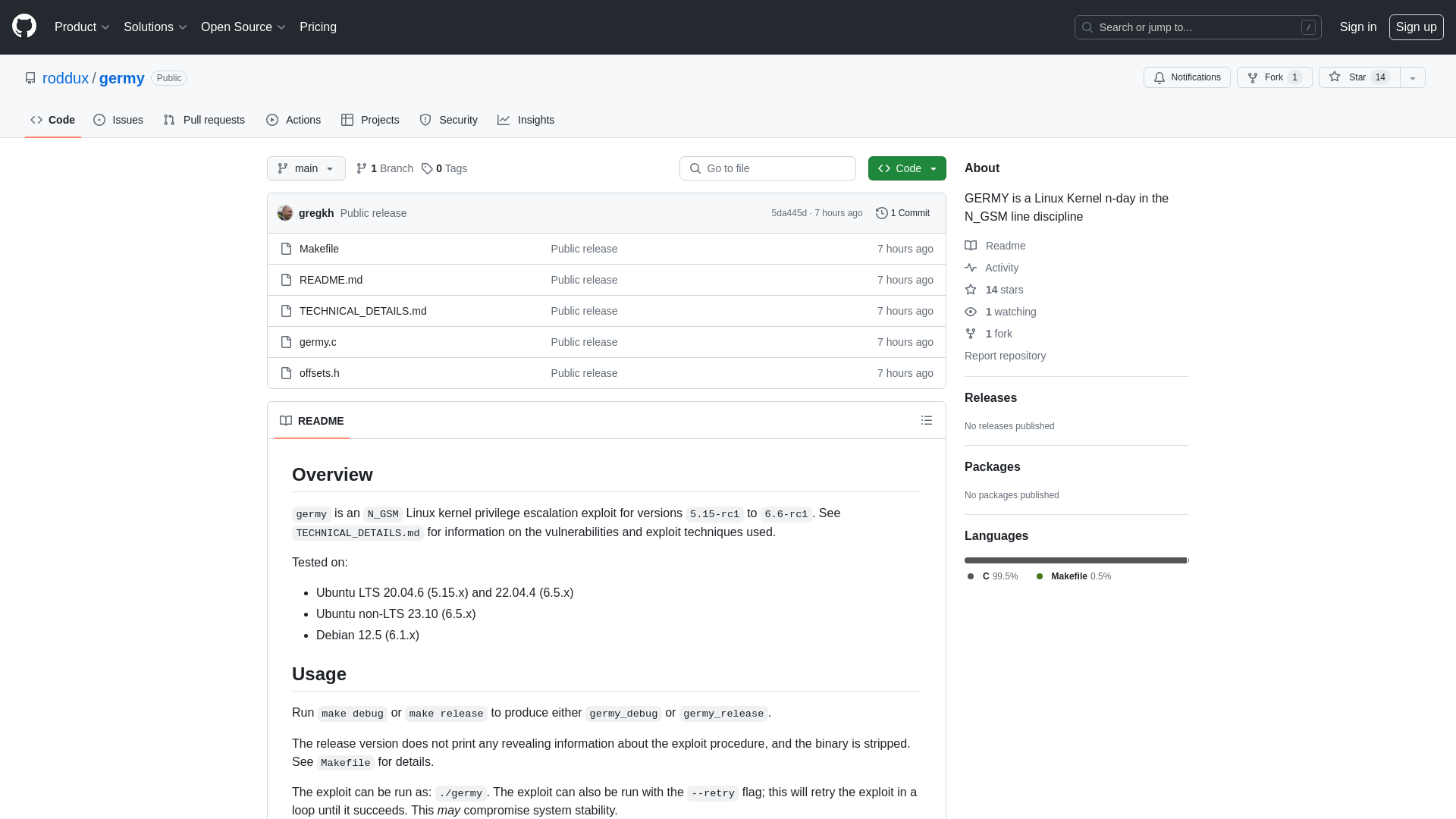This screenshot has height=819, width=1456.
Task: Open the Pricing page
Action: (318, 27)
